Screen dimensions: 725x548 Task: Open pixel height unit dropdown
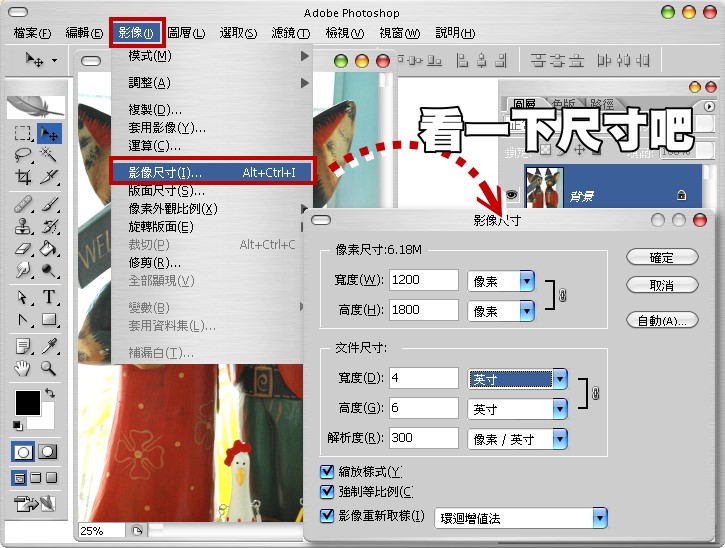(x=527, y=311)
